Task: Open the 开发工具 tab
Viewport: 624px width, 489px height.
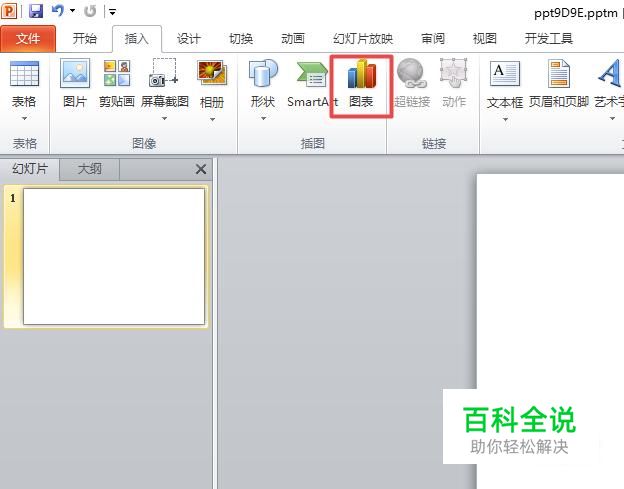Action: [549, 39]
